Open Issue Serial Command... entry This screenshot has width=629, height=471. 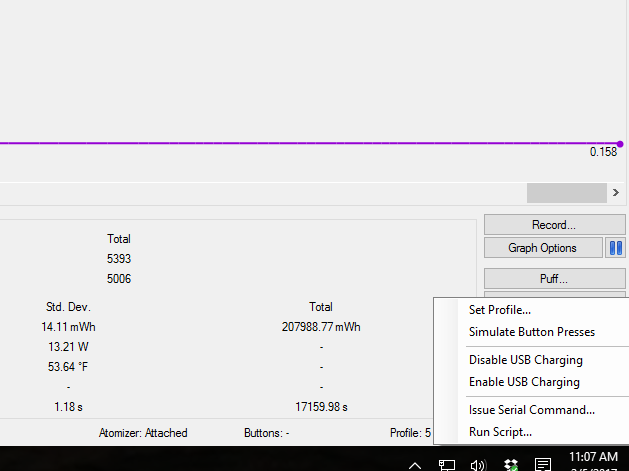coord(531,409)
